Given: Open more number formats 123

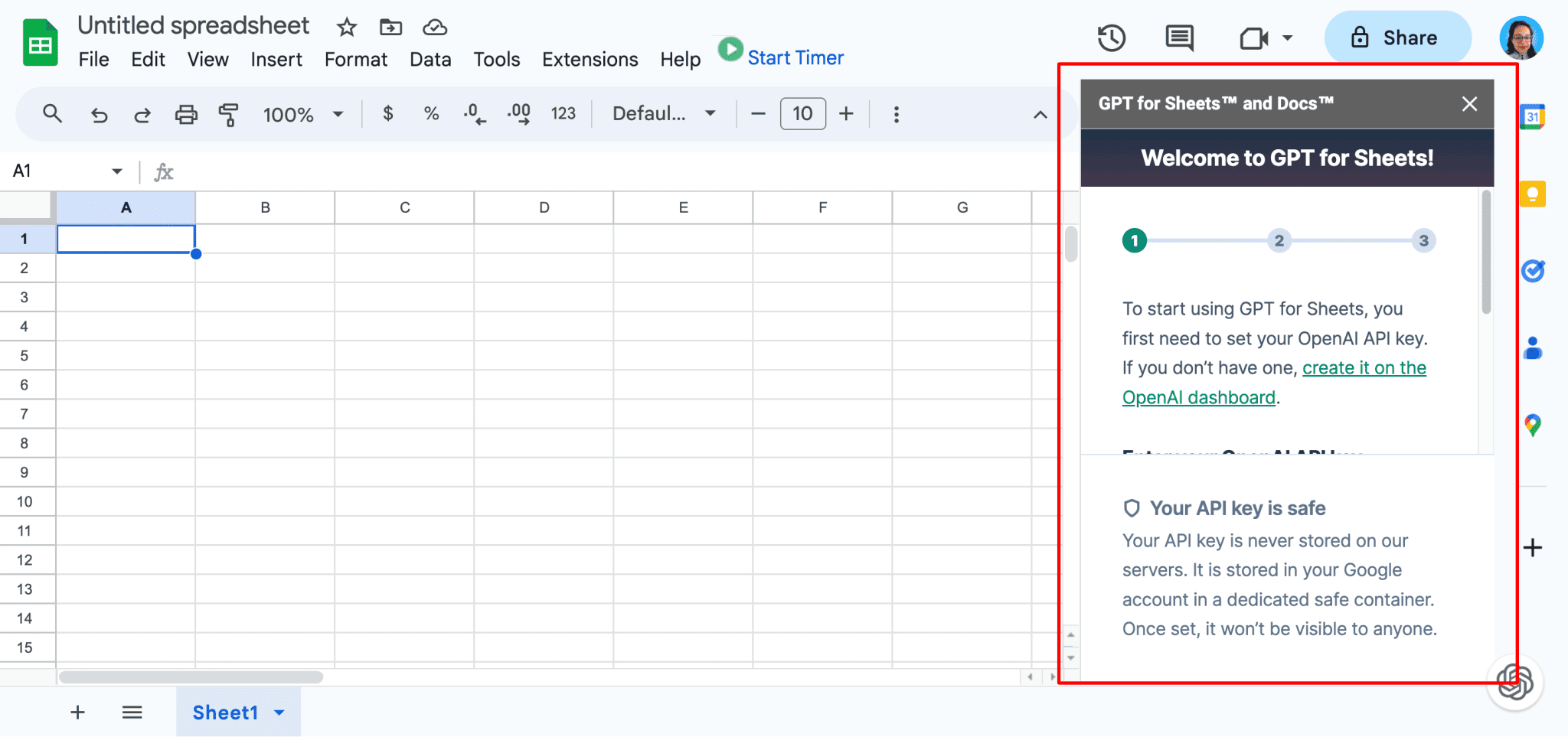Looking at the screenshot, I should click(x=563, y=114).
